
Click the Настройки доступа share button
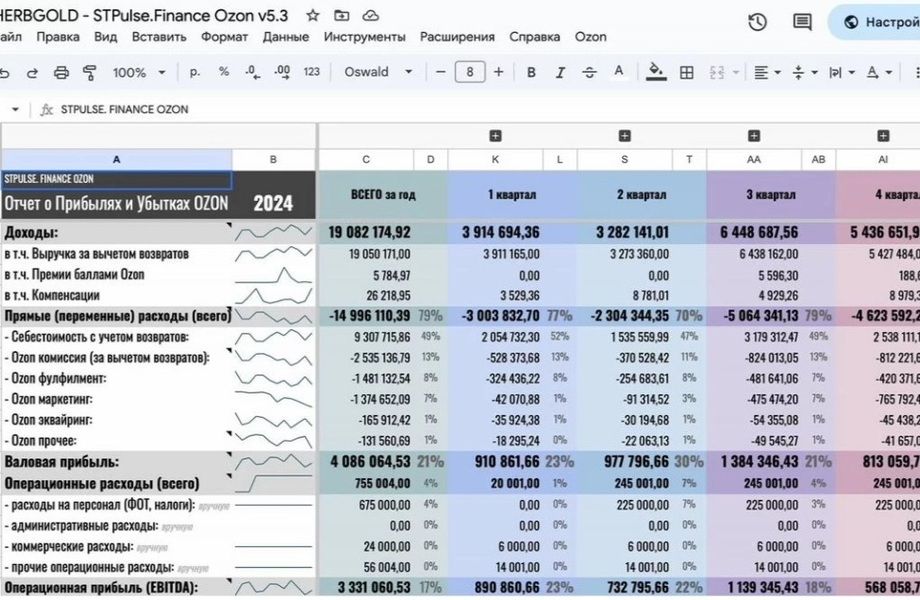coord(876,22)
